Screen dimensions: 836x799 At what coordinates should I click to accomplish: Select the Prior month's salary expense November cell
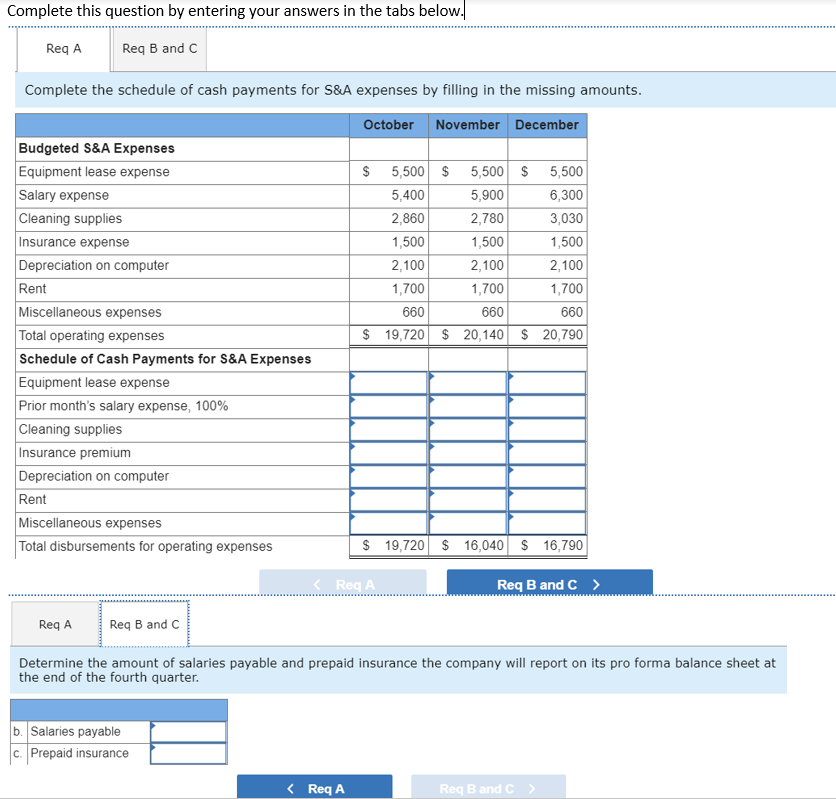467,405
